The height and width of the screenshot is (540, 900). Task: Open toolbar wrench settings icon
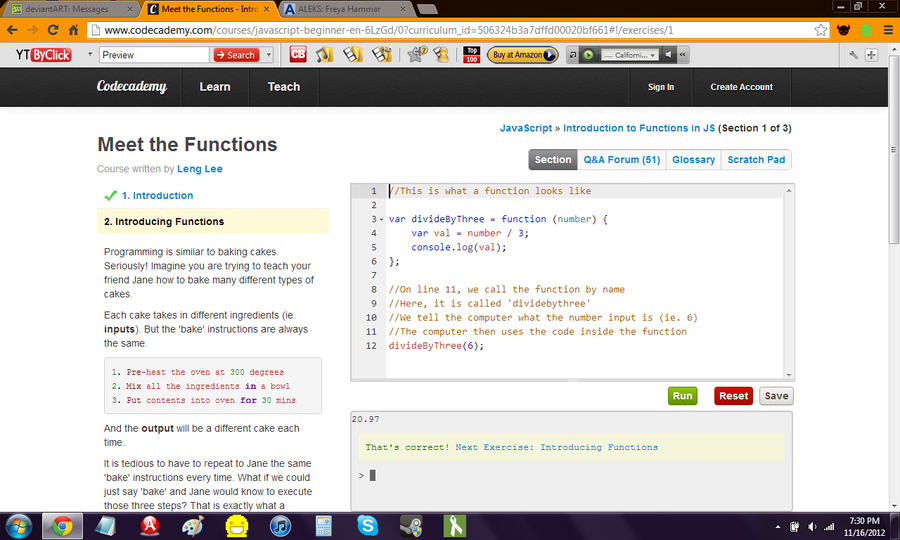point(854,55)
